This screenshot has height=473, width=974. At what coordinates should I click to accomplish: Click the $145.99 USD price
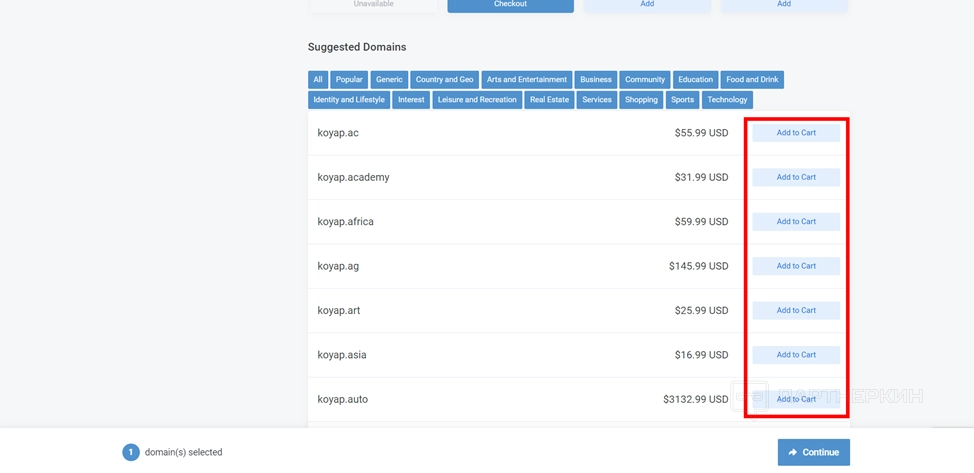pyautogui.click(x=699, y=266)
